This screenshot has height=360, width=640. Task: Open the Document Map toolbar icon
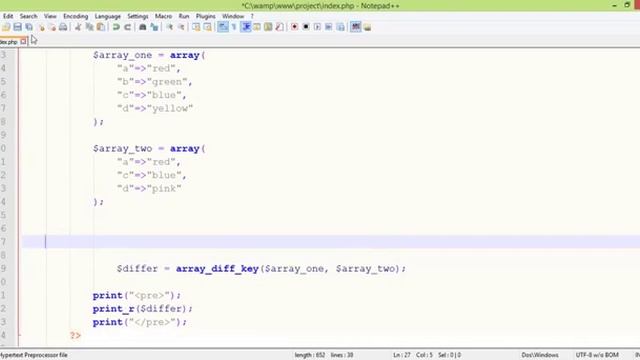[268, 27]
